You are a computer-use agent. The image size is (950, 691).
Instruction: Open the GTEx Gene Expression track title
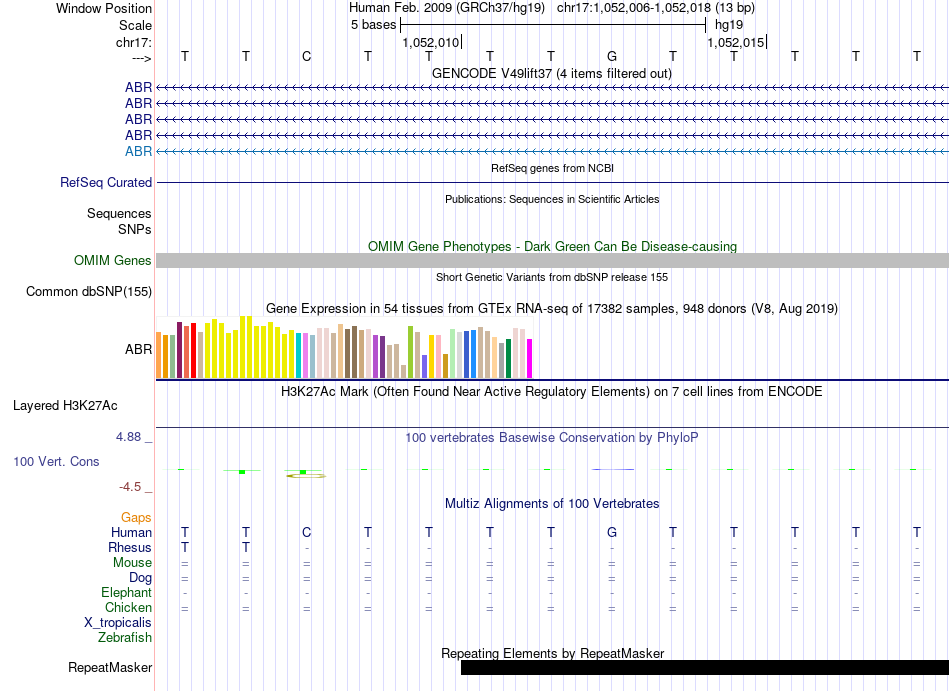click(552, 308)
